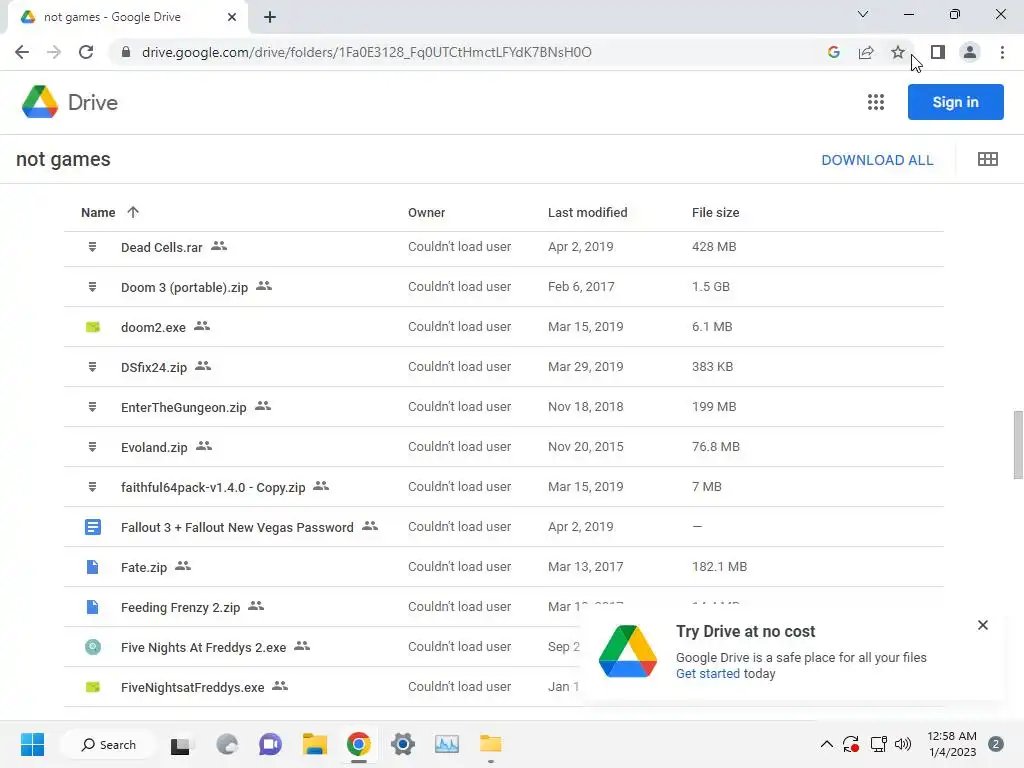Toggle Chrome side panel icon
Image resolution: width=1024 pixels, height=768 pixels.
click(x=937, y=52)
